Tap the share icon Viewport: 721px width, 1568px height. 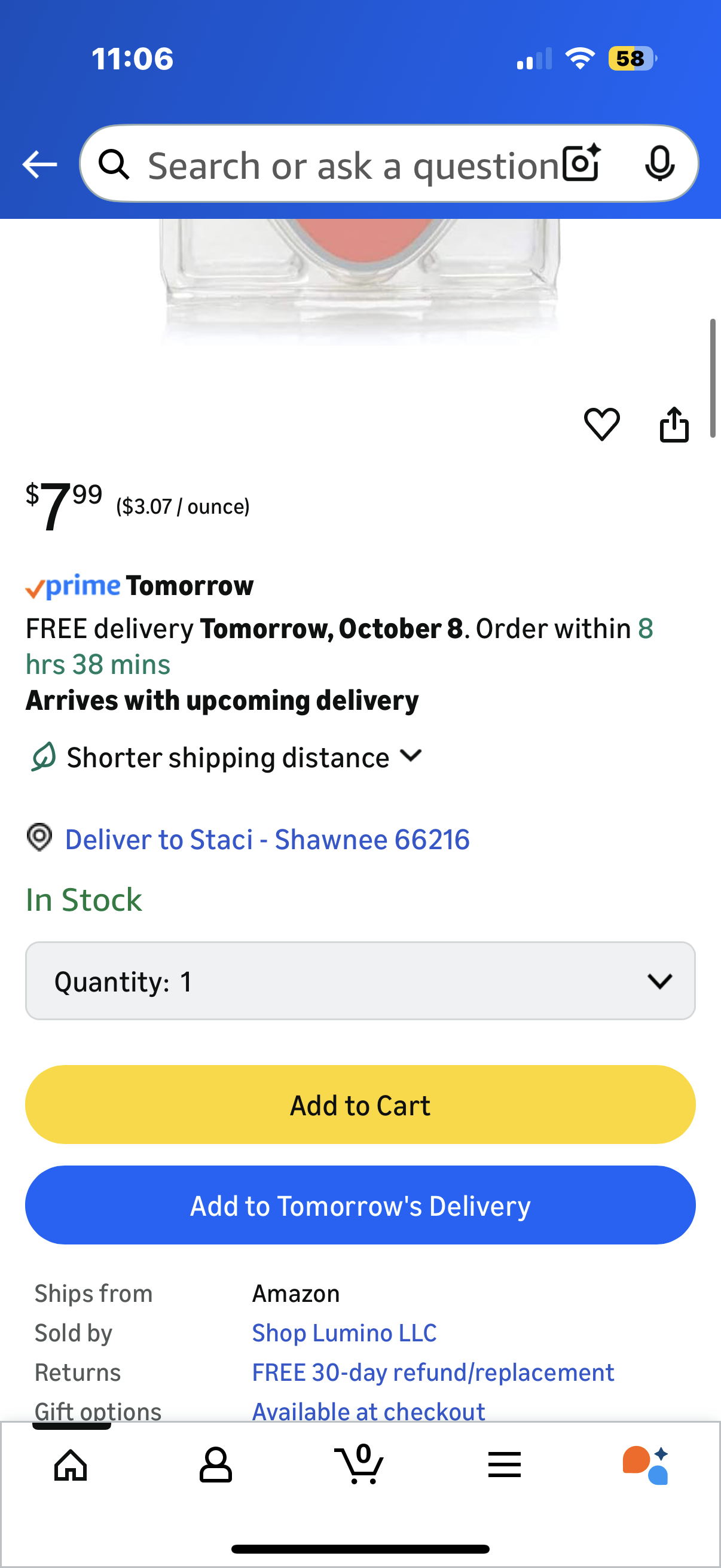click(x=674, y=423)
